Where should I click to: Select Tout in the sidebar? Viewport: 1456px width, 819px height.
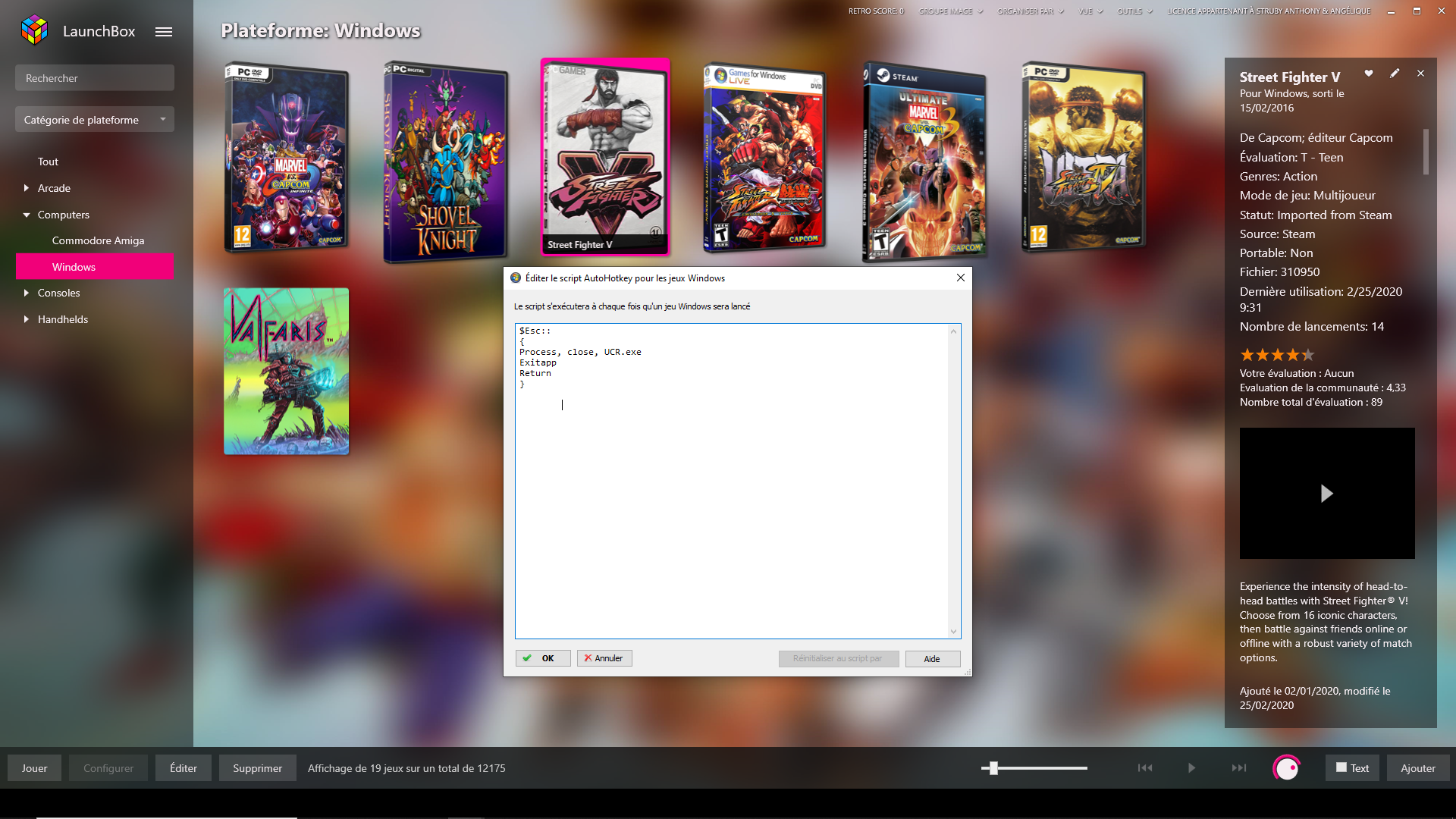click(x=48, y=162)
